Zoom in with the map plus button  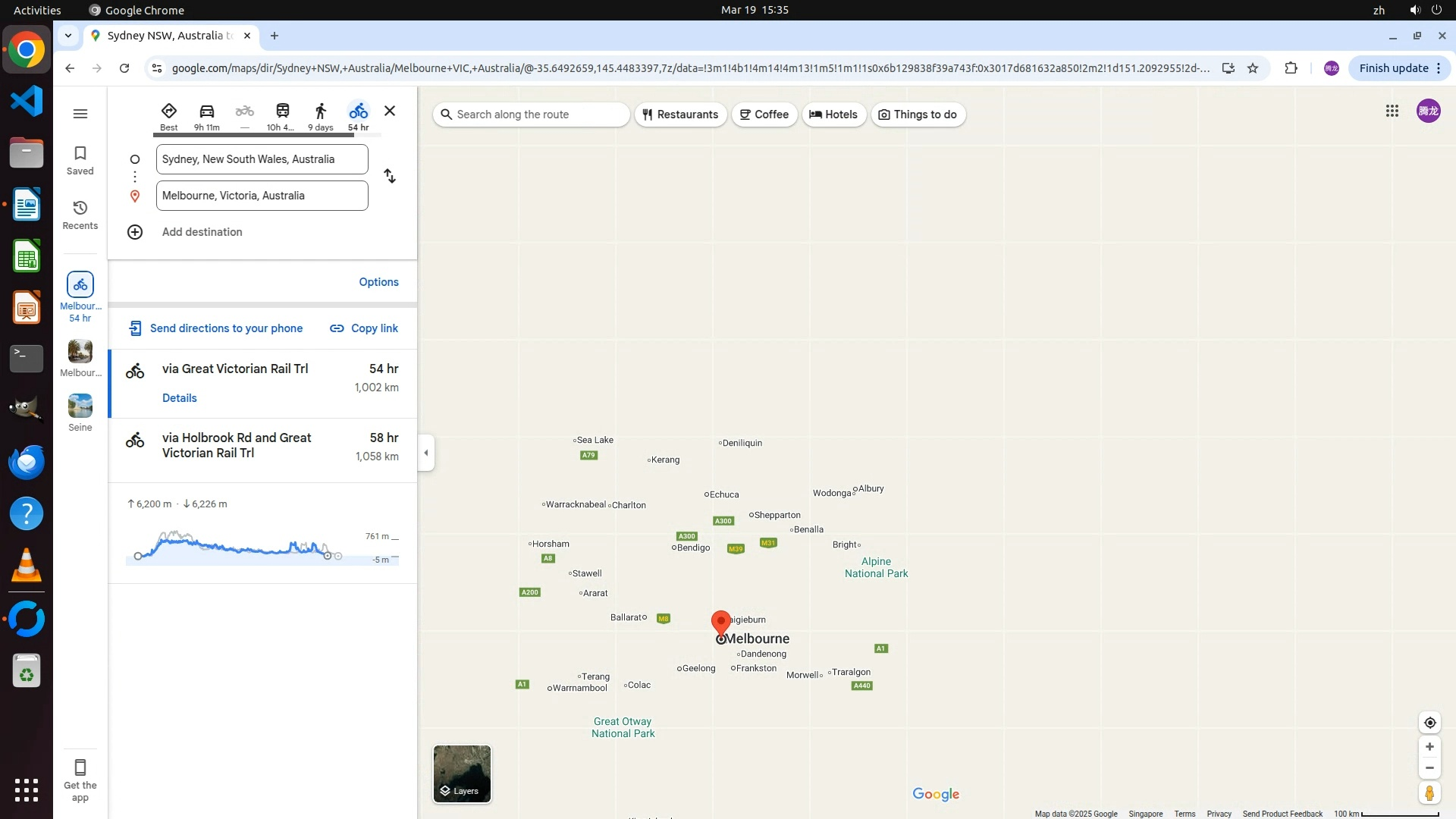1429,747
